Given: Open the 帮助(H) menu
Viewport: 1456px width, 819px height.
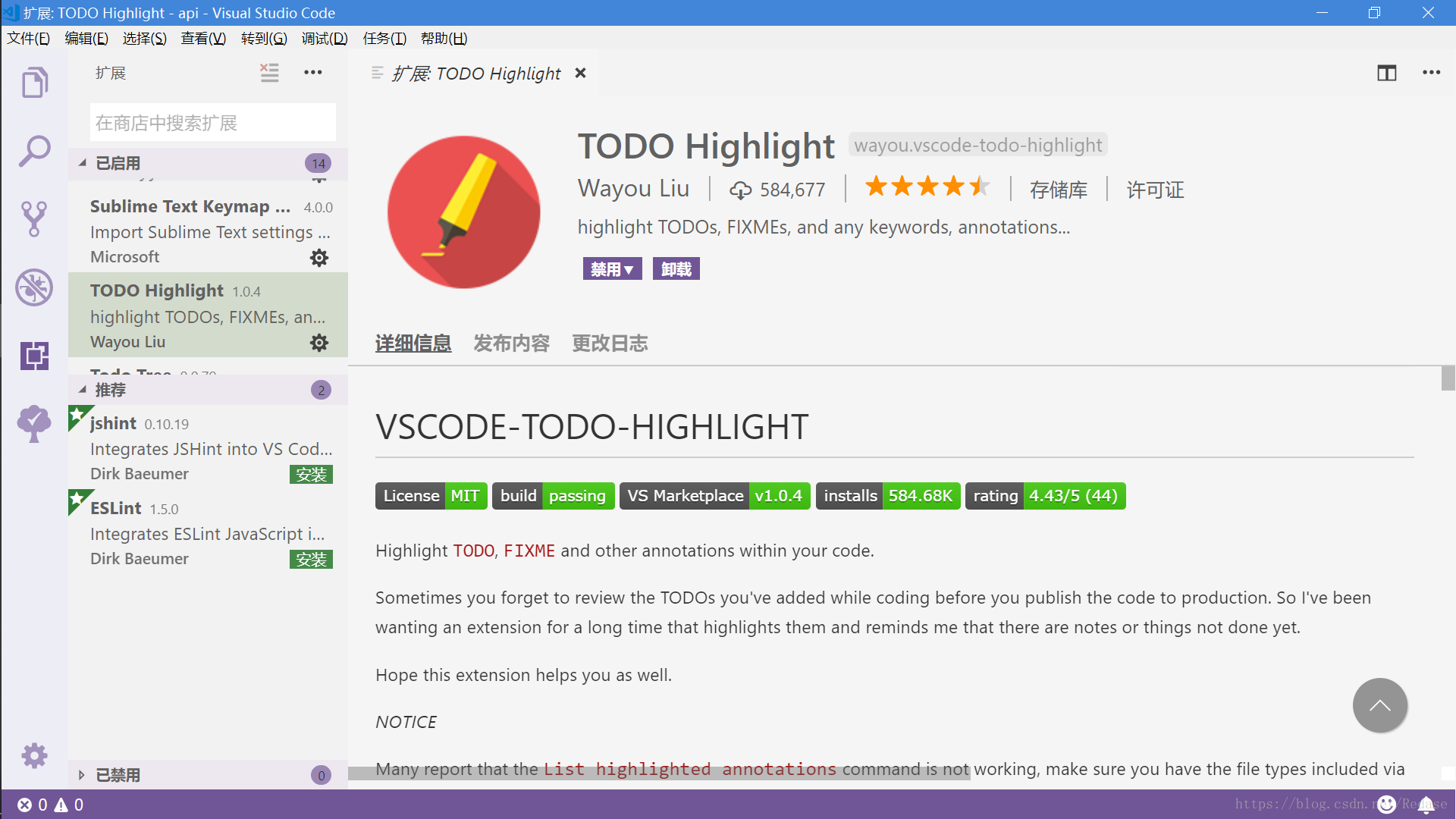Looking at the screenshot, I should click(444, 38).
